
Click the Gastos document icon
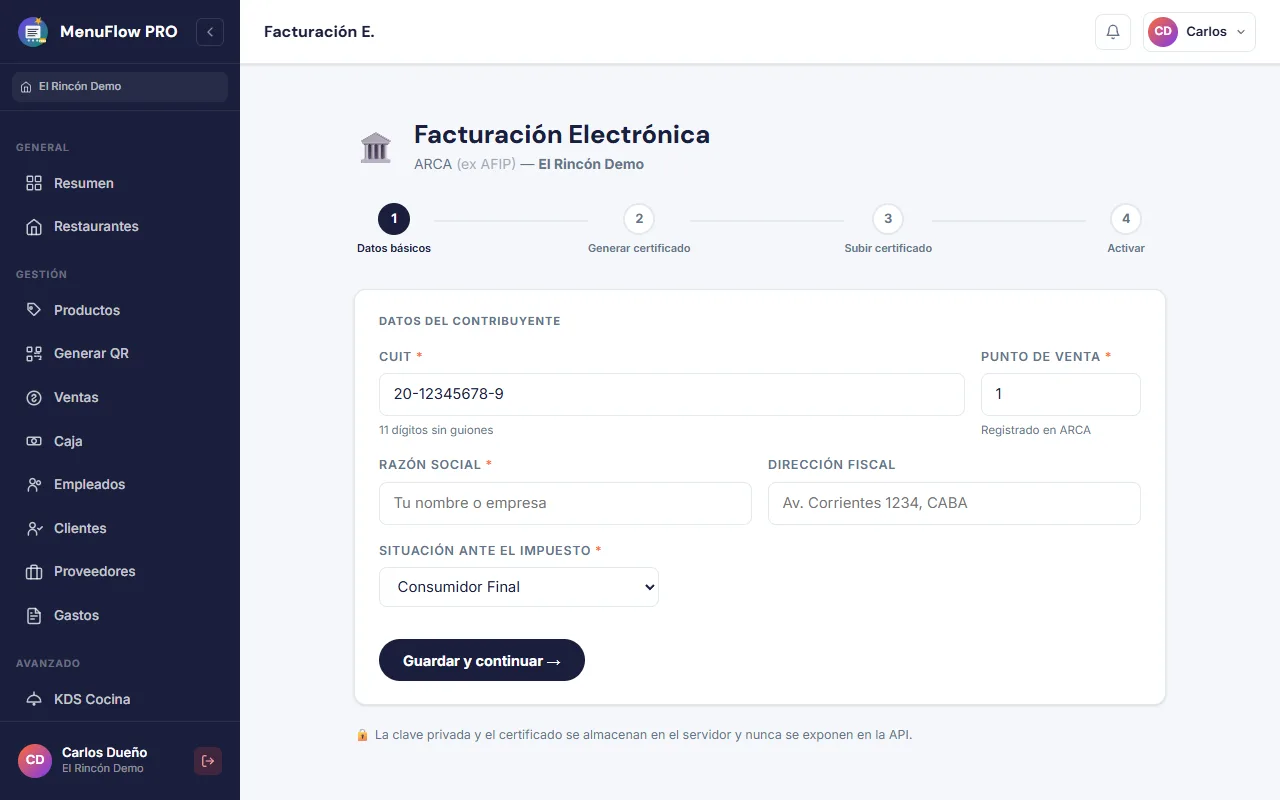(34, 615)
